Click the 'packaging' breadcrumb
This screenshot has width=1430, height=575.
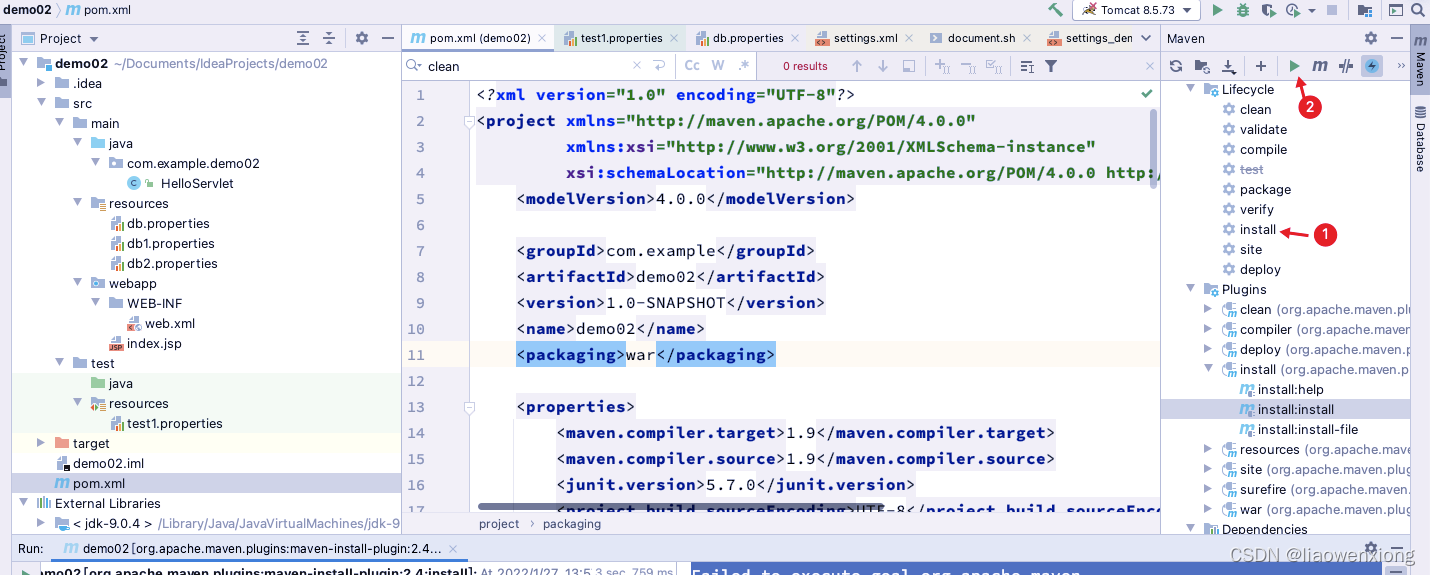click(x=571, y=523)
